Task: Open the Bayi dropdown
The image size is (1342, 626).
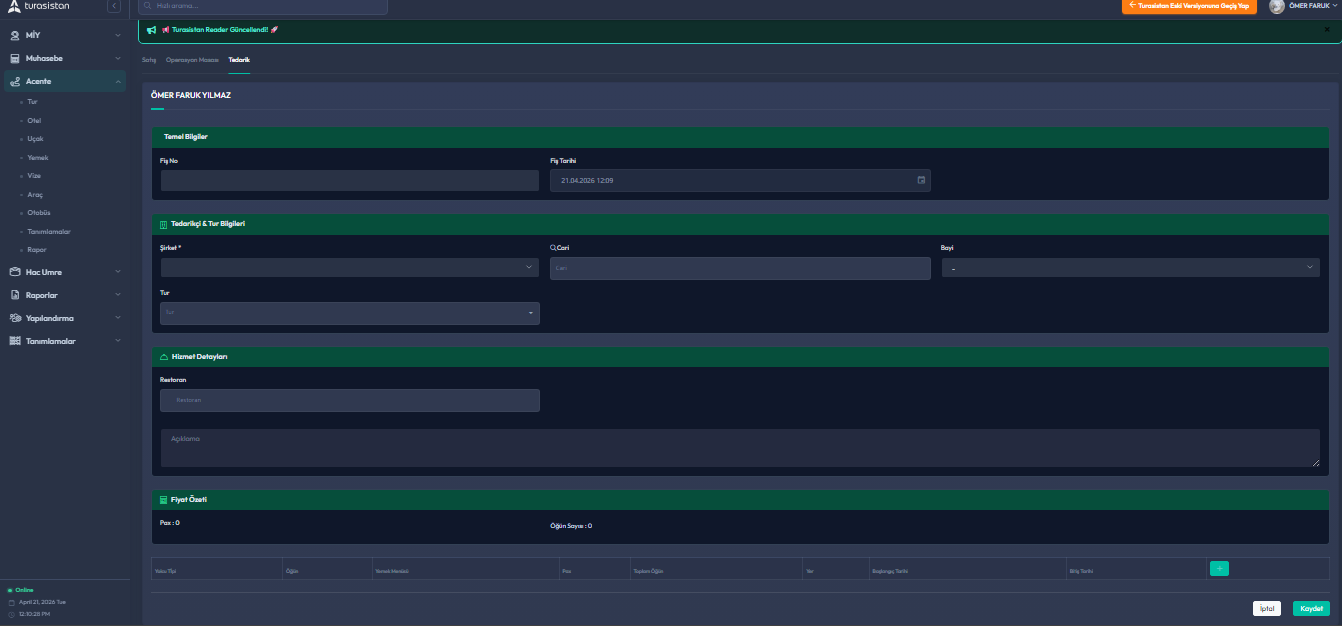Action: point(1130,267)
